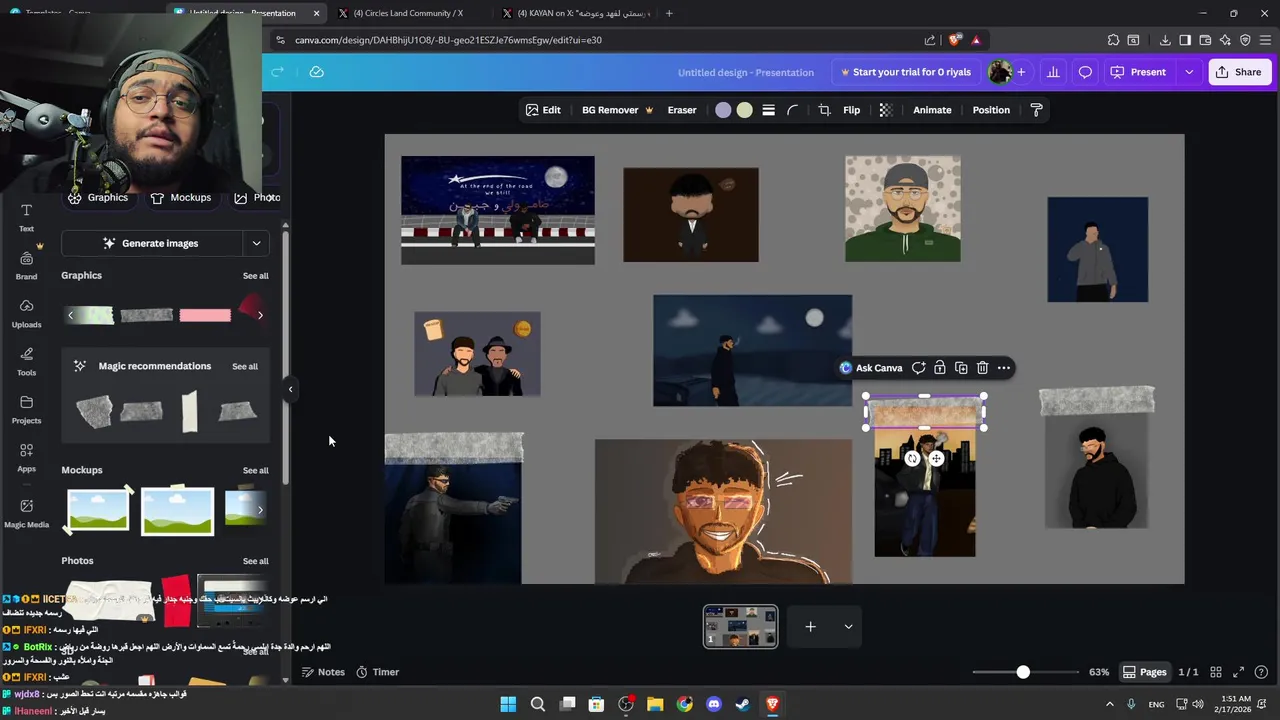Lock the selected element
1280x720 pixels.
coord(940,368)
